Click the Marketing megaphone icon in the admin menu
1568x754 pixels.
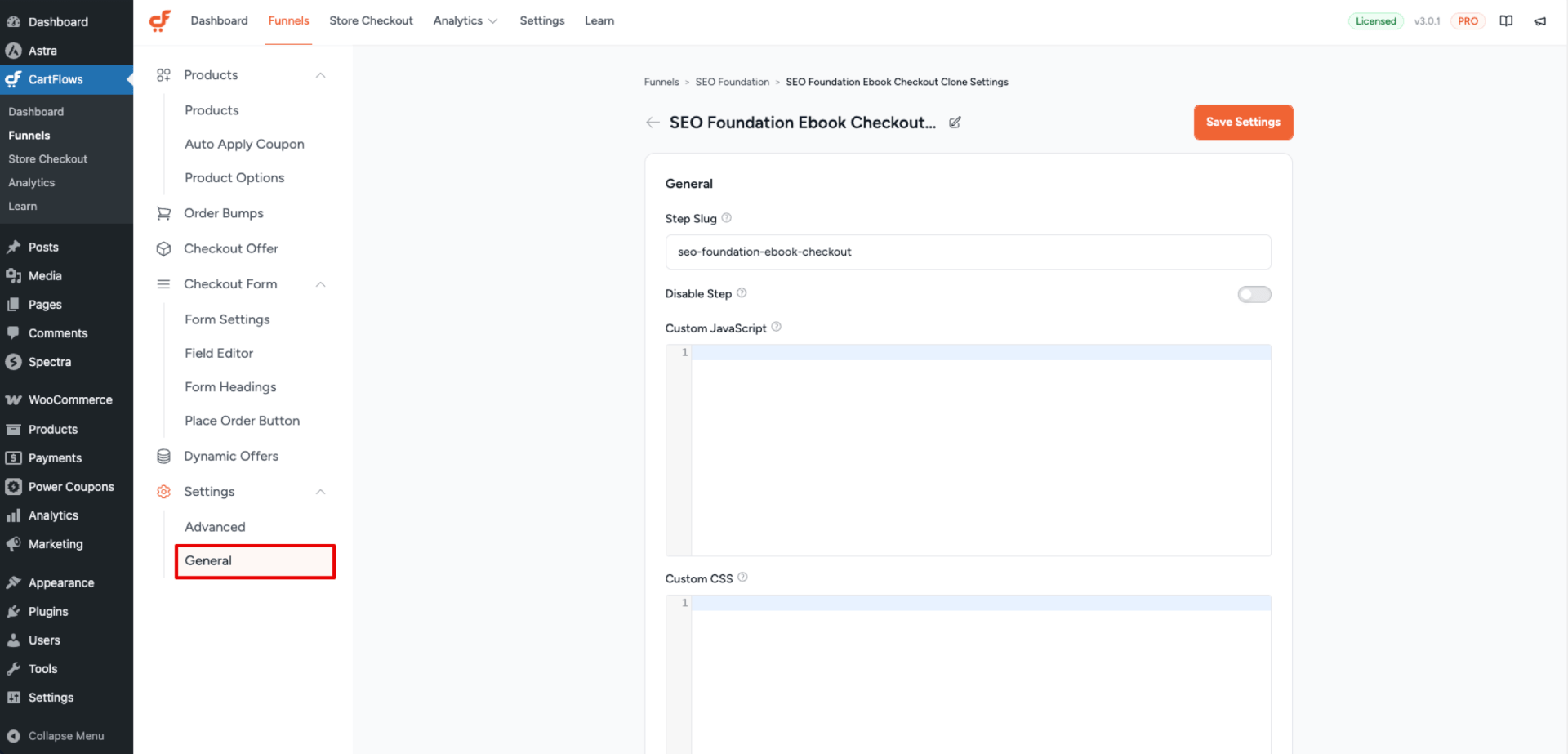[x=14, y=544]
